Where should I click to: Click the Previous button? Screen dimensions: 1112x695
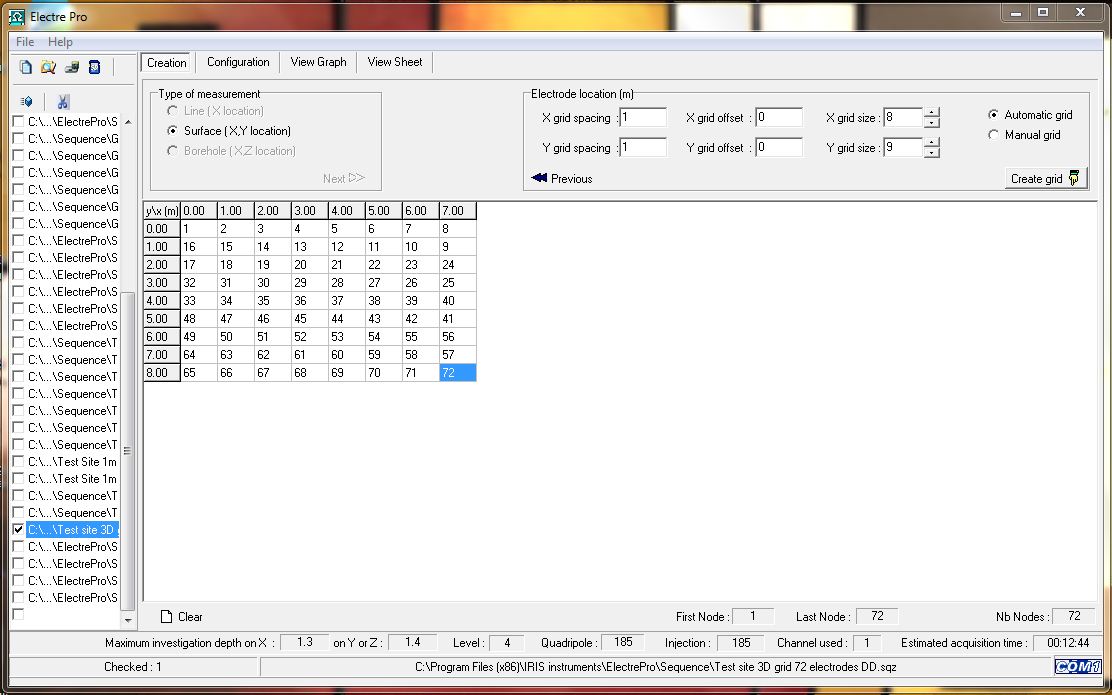(562, 179)
